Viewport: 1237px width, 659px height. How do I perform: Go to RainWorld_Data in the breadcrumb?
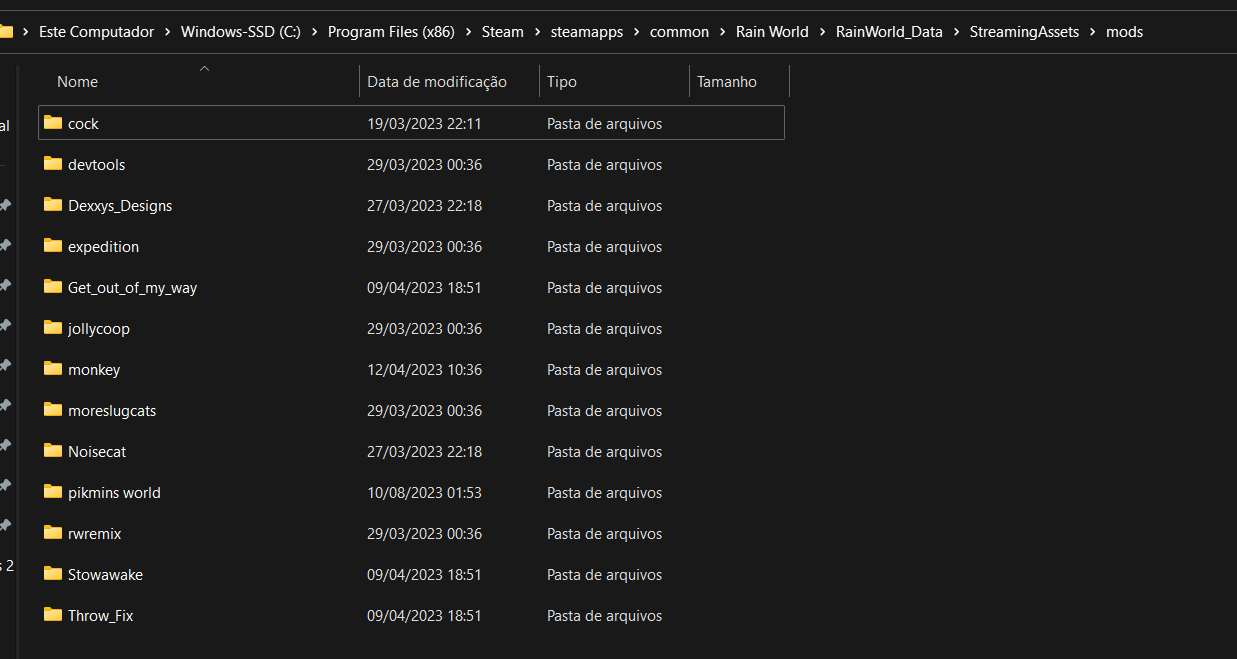pos(889,32)
